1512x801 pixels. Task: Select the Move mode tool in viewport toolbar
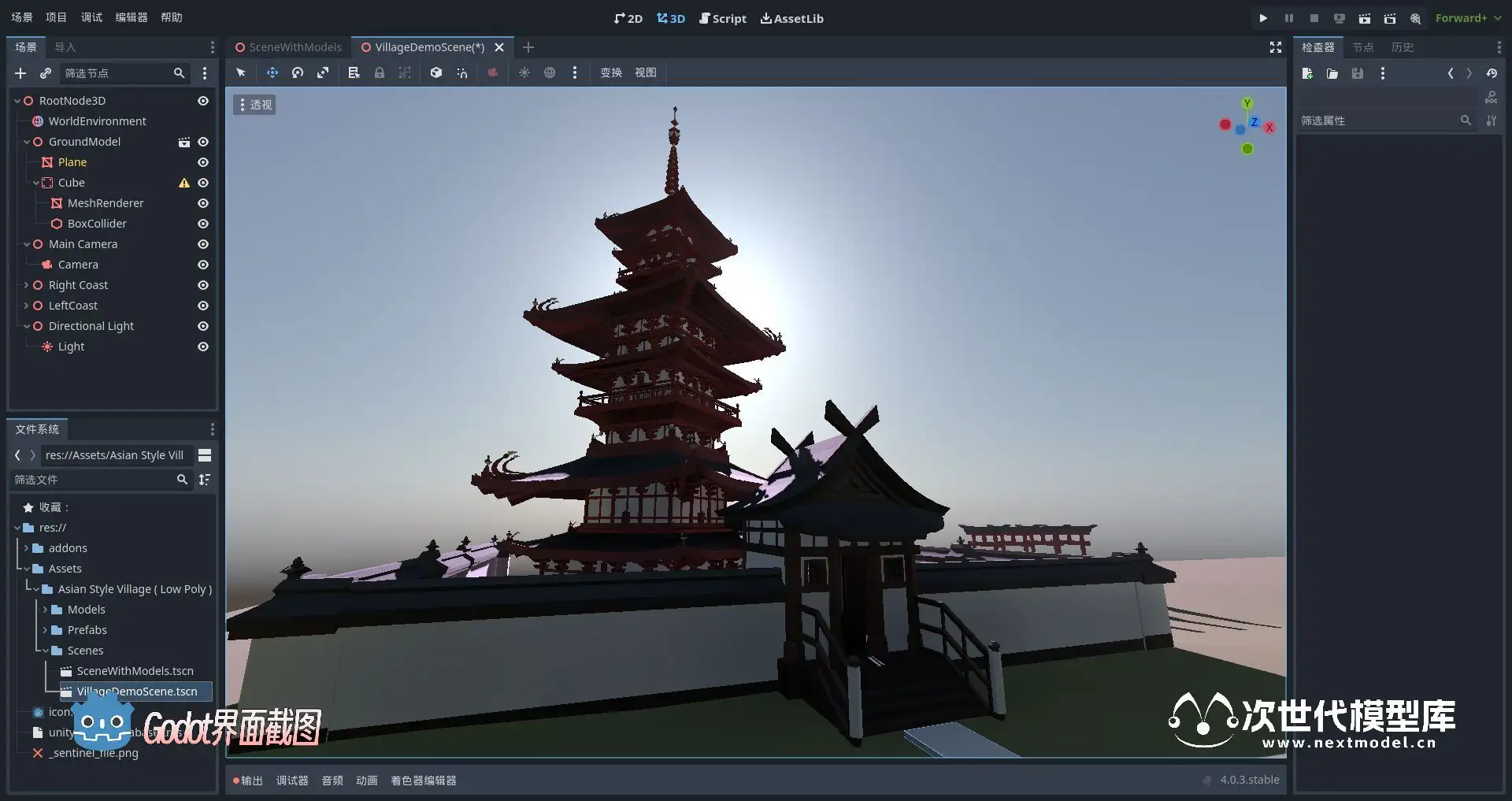pyautogui.click(x=272, y=72)
